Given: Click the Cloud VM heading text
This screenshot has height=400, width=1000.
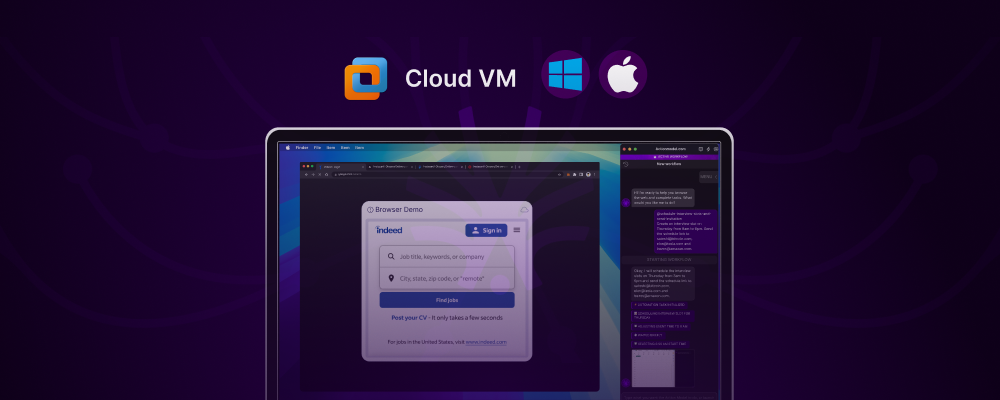Looking at the screenshot, I should [460, 78].
